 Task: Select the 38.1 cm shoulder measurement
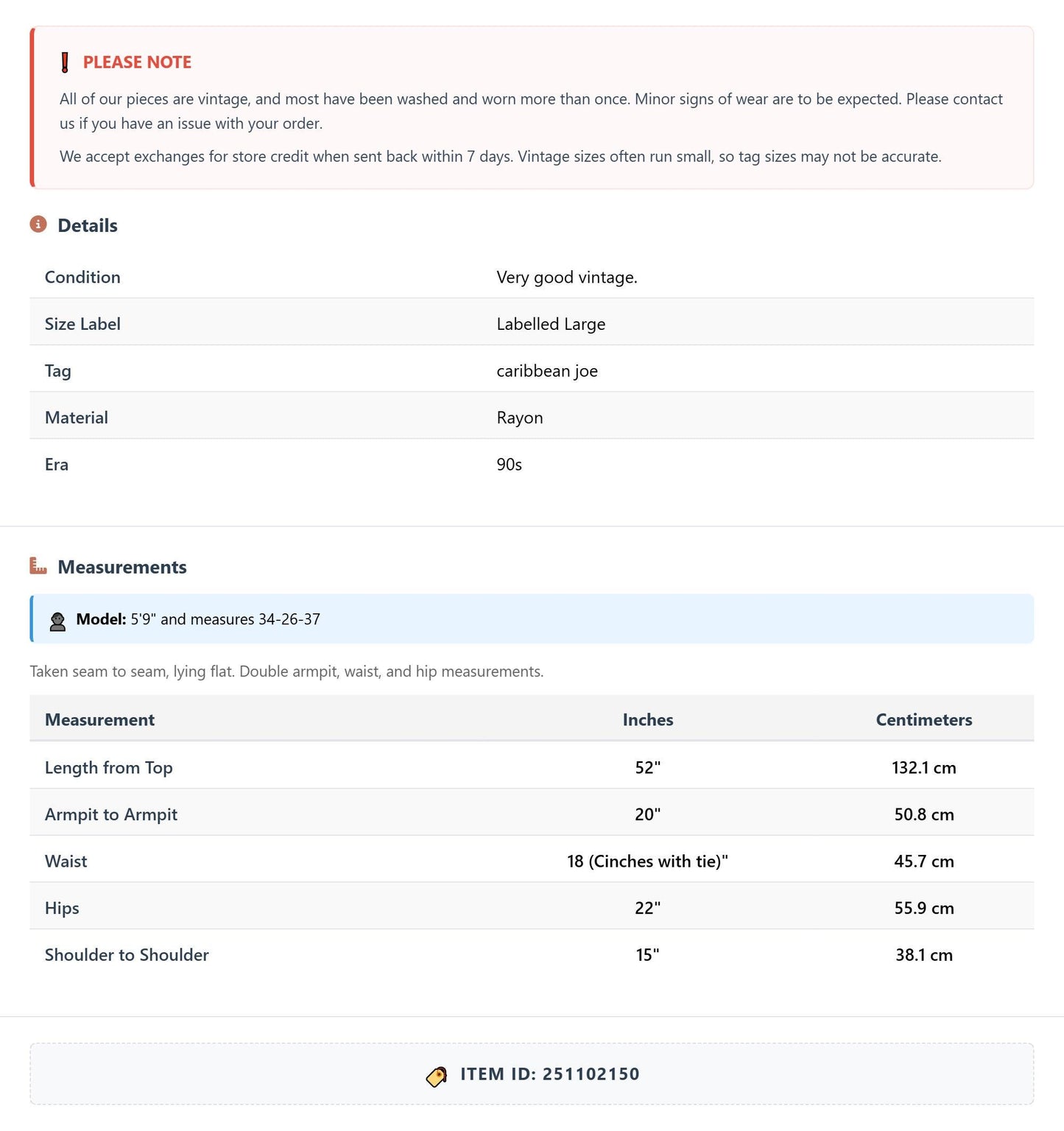click(924, 954)
